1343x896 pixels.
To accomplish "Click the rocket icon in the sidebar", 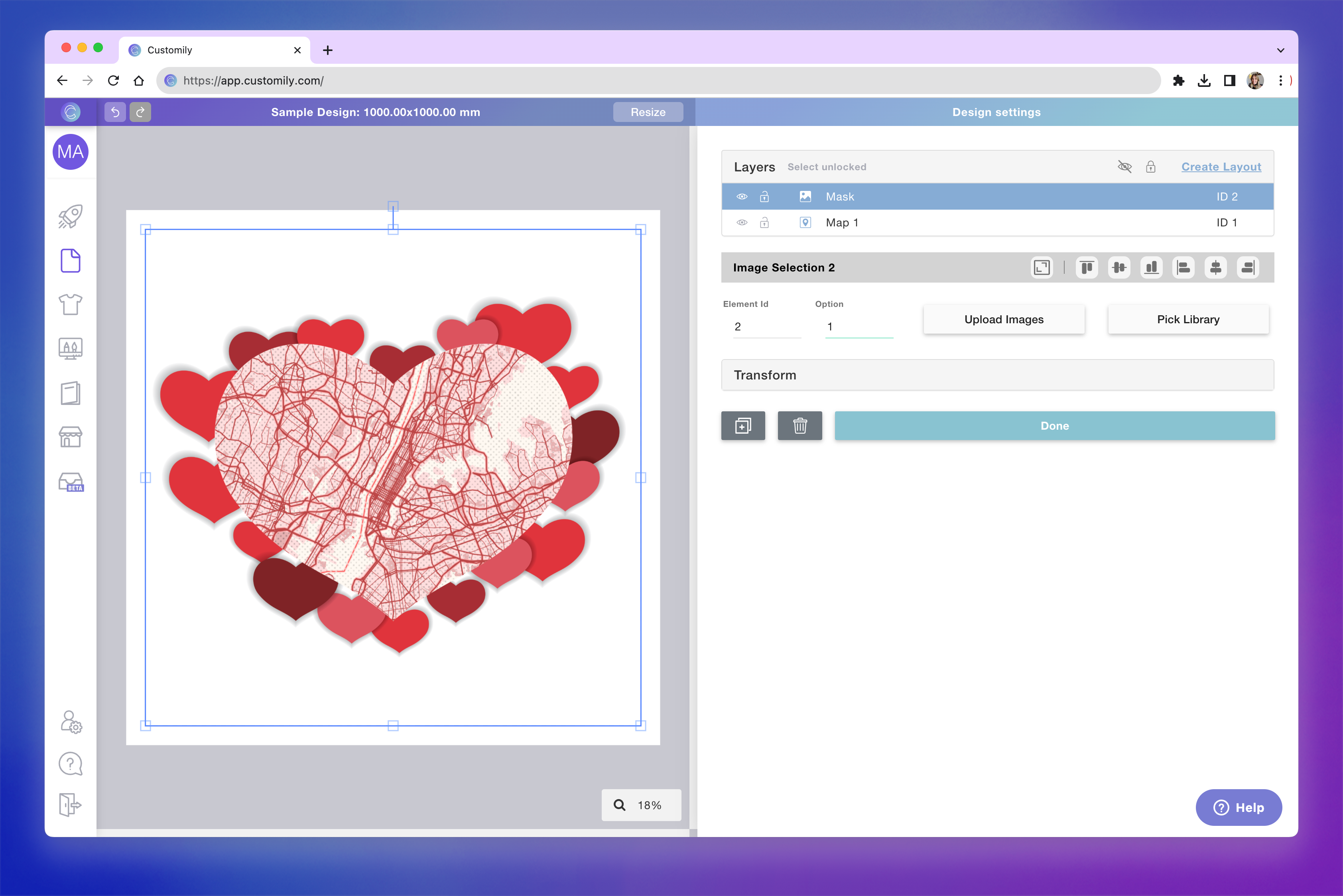I will (70, 216).
